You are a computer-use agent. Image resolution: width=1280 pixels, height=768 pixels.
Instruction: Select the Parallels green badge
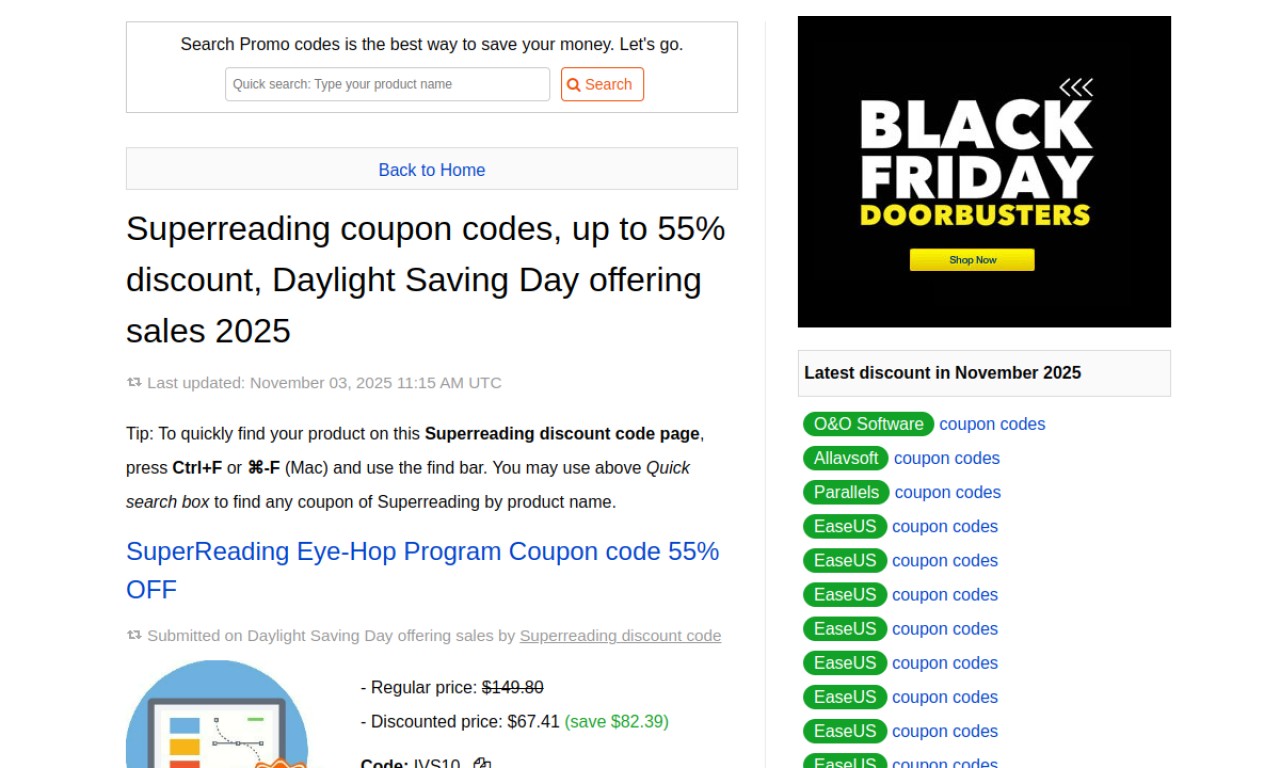846,492
